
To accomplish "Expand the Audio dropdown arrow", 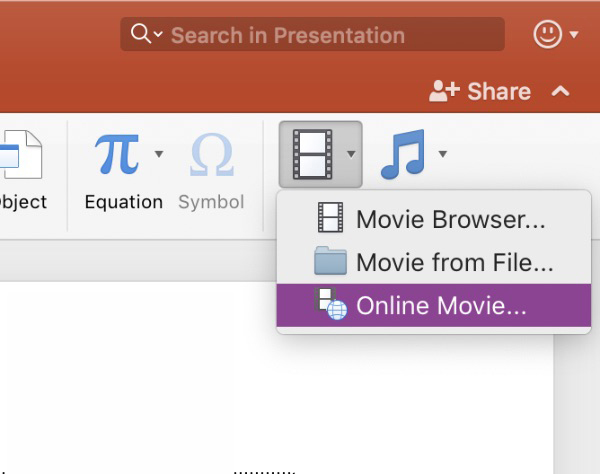I will click(442, 154).
